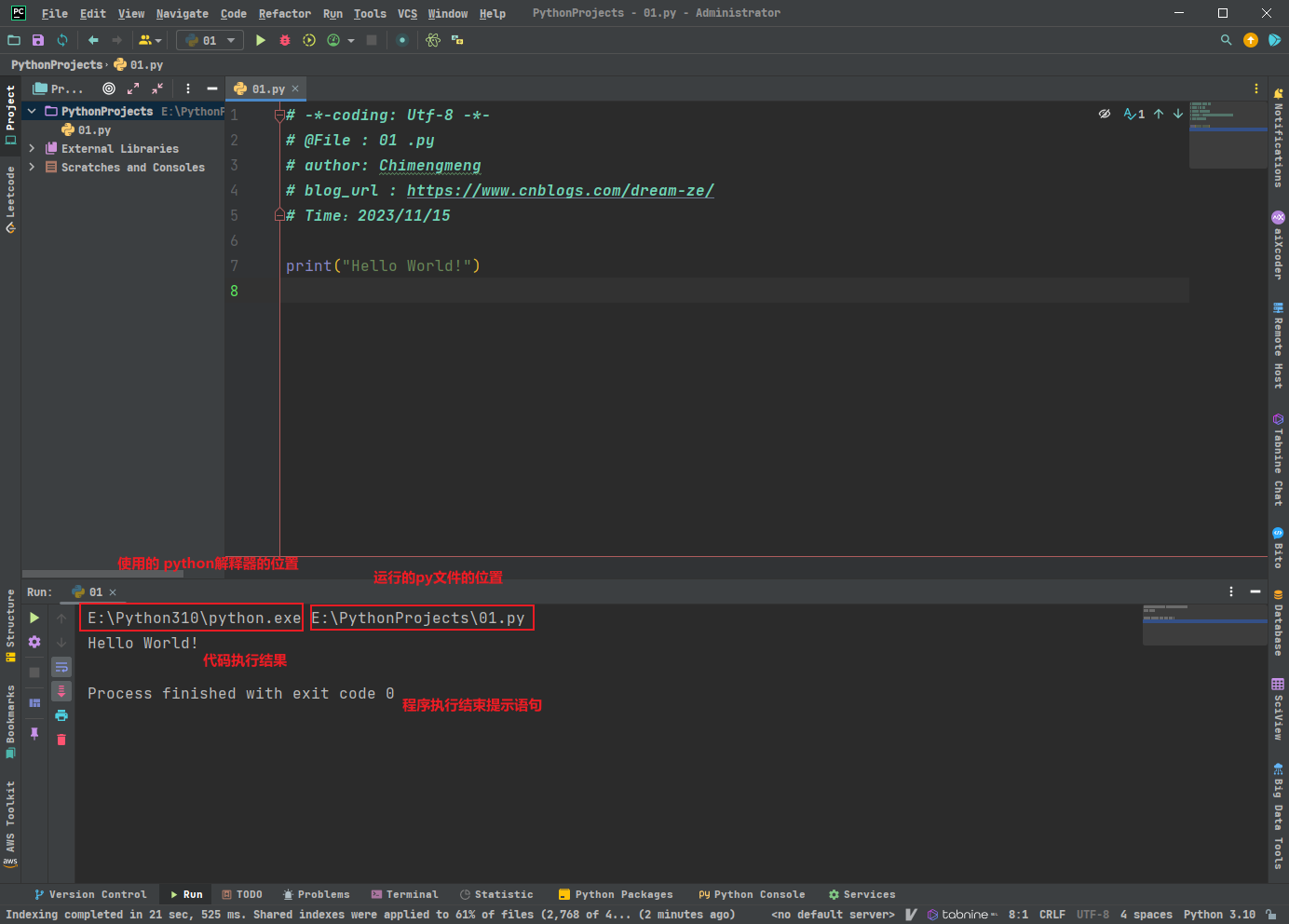Collapse the comment fold marker on line 1
1289x924 pixels.
[x=279, y=115]
